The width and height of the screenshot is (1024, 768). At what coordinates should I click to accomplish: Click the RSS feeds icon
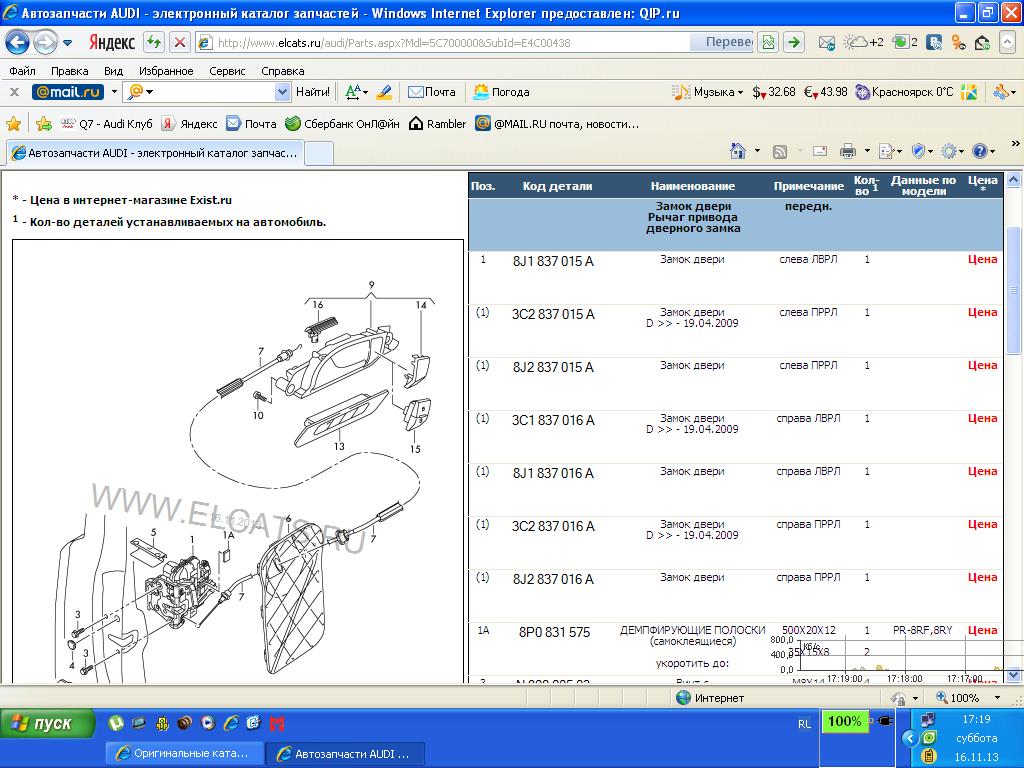(x=780, y=152)
